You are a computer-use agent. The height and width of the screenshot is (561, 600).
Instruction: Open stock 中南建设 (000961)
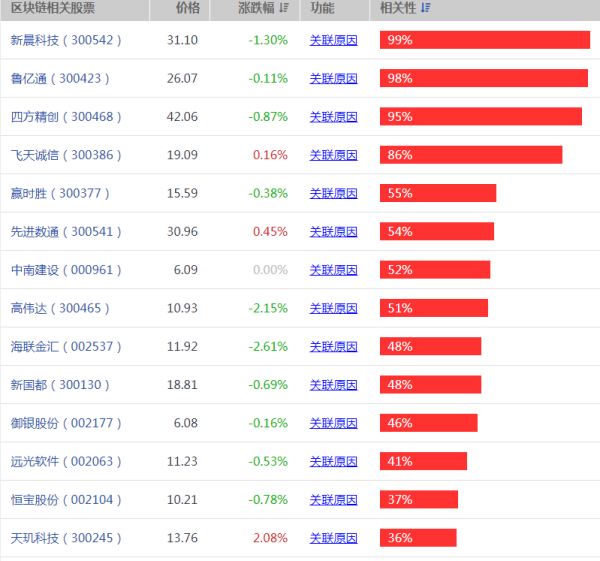pos(66,270)
